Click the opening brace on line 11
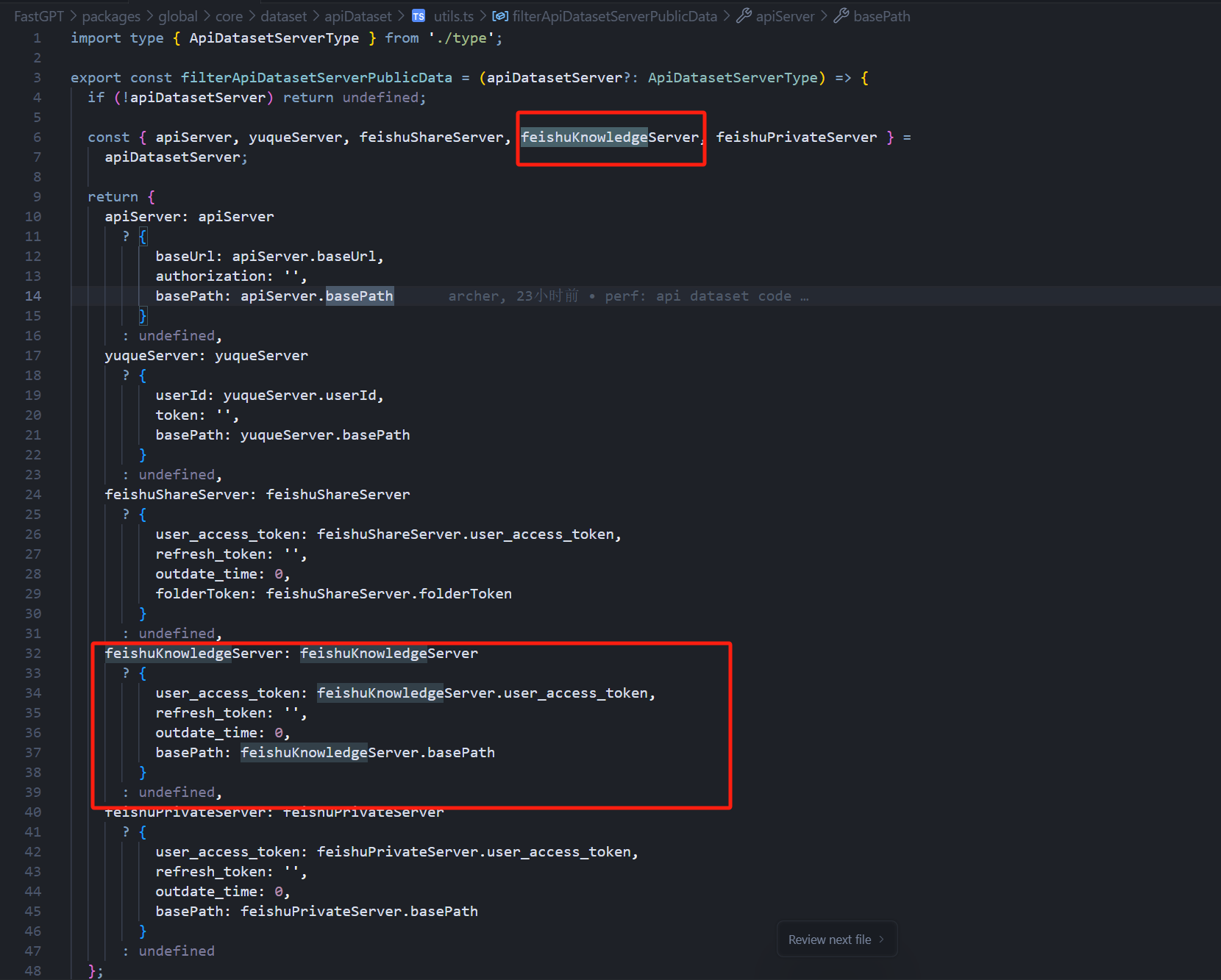1221x980 pixels. click(143, 237)
